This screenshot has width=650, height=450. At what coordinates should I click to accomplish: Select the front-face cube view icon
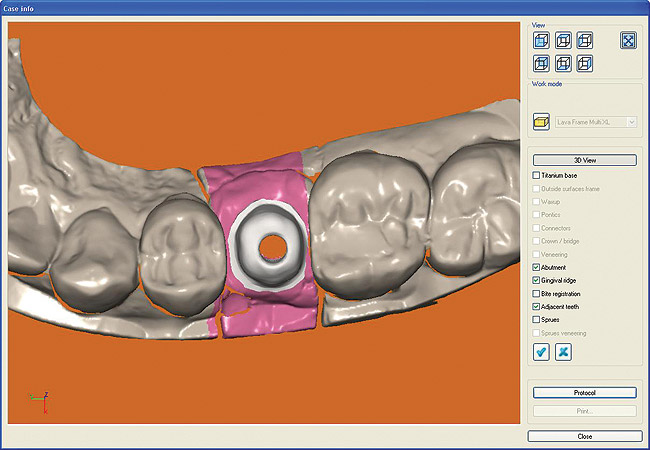tap(541, 41)
